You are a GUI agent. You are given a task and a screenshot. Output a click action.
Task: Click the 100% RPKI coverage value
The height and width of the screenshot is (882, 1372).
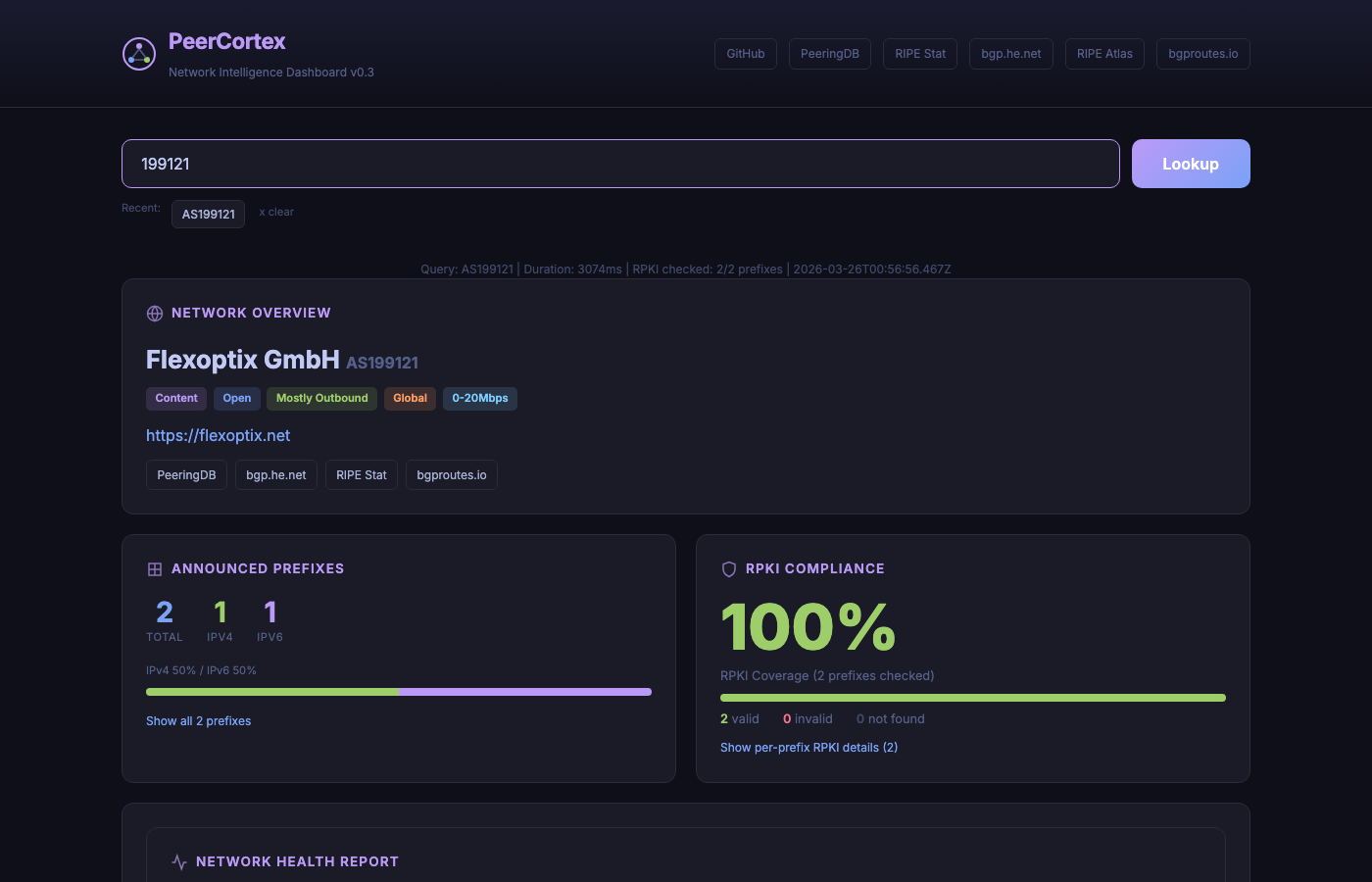click(808, 627)
